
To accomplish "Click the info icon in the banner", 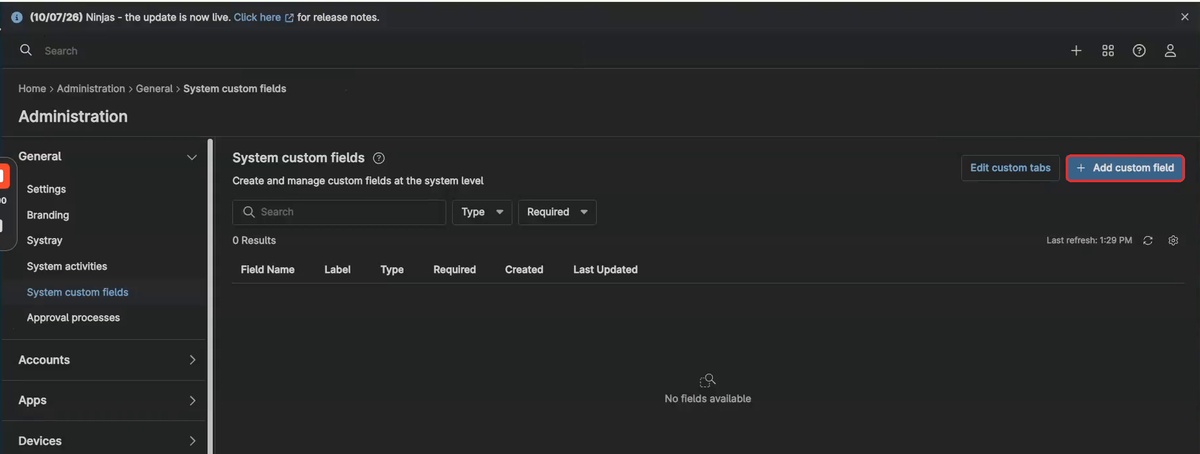I will 17,17.
